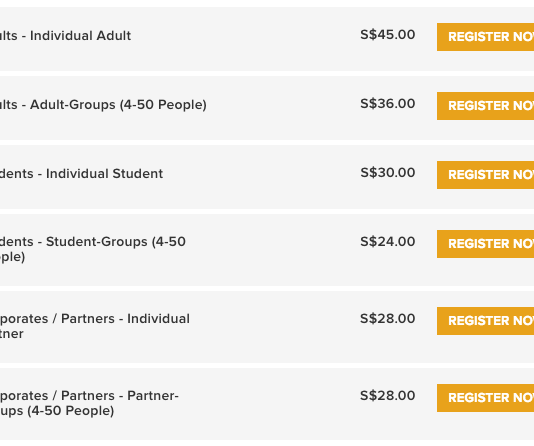Select the S$36.00 price text
This screenshot has width=534, height=446.
(x=388, y=103)
